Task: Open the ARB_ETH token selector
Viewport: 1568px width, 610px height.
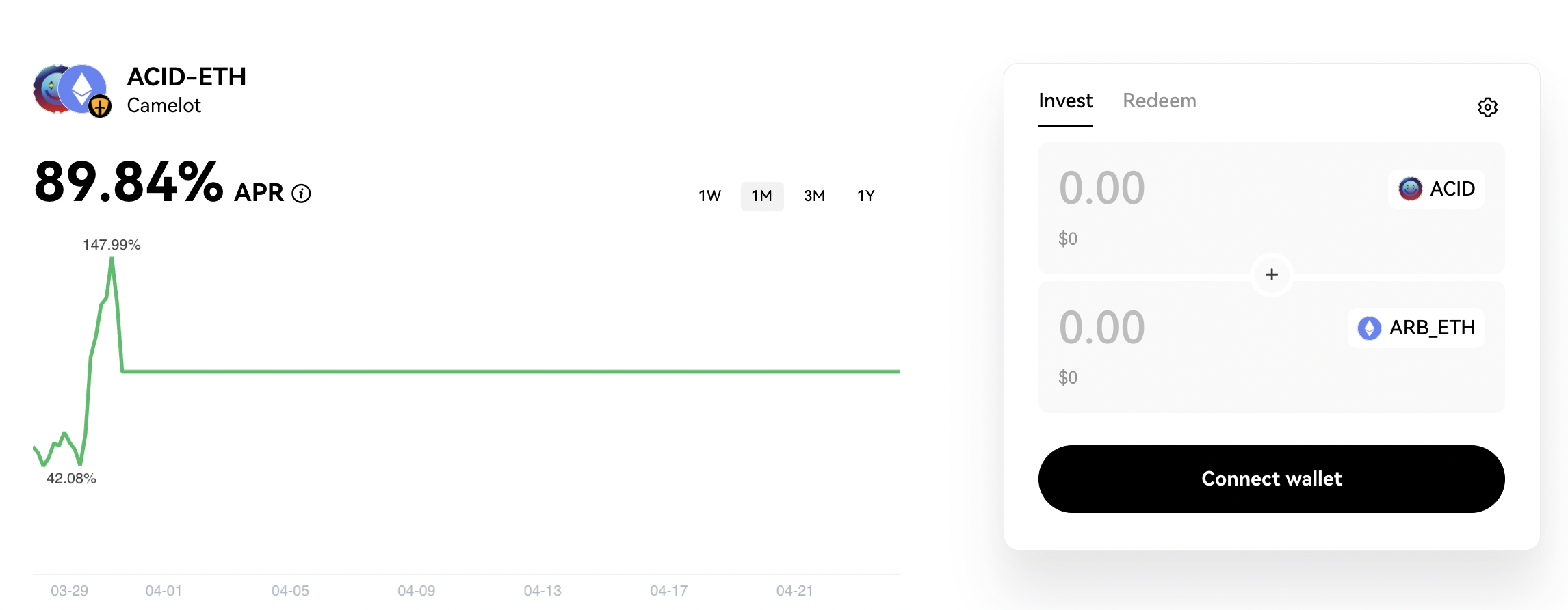Action: point(1416,328)
